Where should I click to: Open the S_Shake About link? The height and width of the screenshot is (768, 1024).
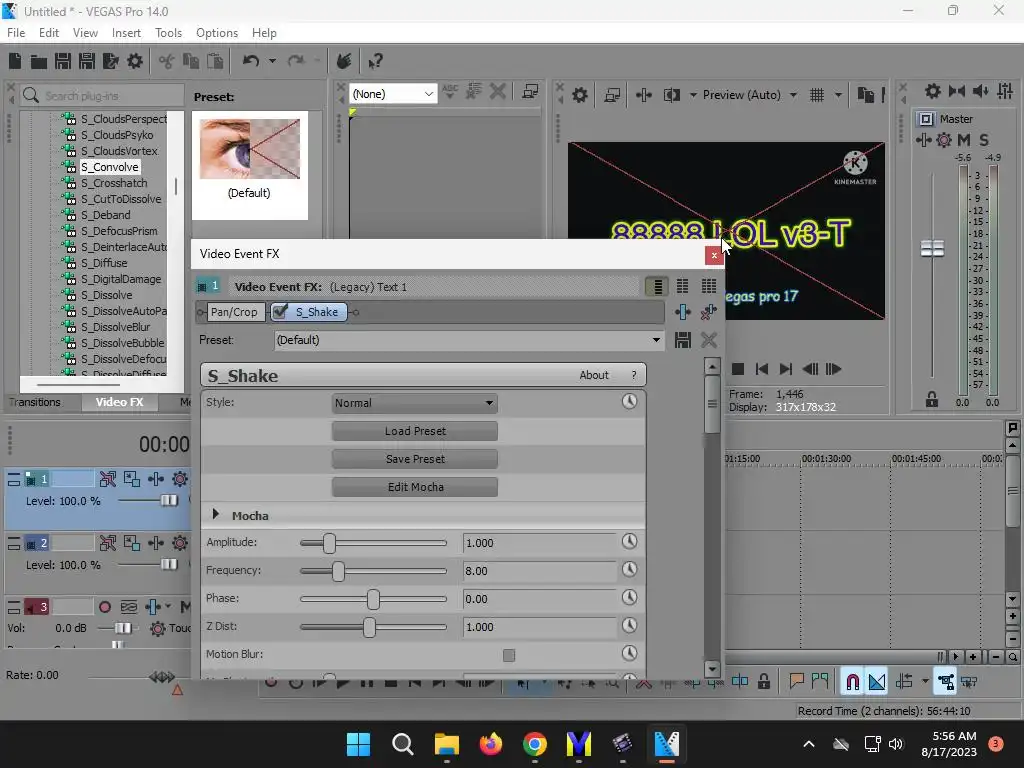[594, 375]
